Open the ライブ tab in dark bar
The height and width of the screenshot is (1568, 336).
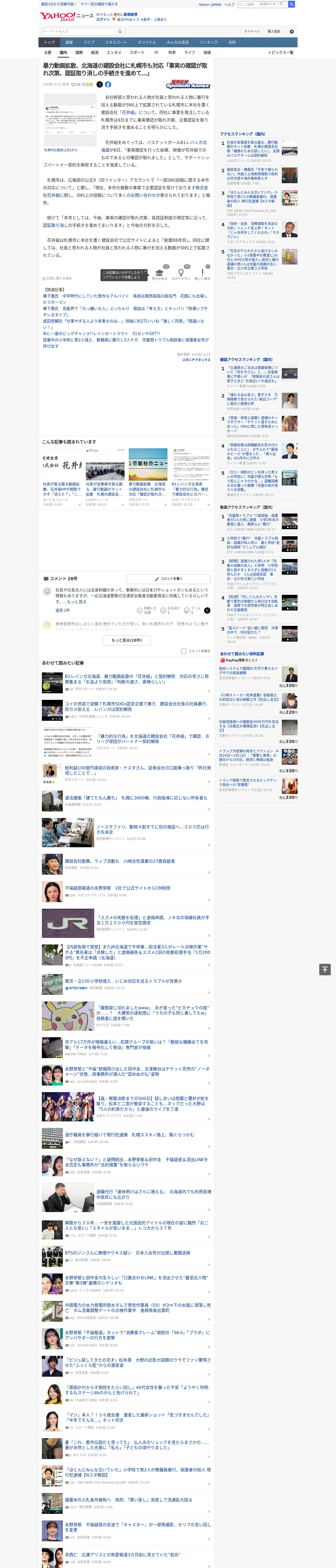(x=89, y=42)
